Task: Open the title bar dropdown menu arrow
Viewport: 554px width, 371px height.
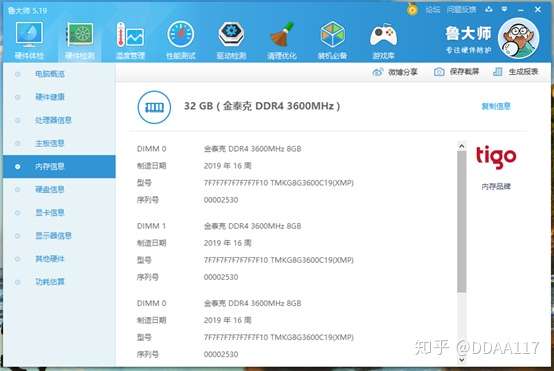Action: (x=505, y=10)
